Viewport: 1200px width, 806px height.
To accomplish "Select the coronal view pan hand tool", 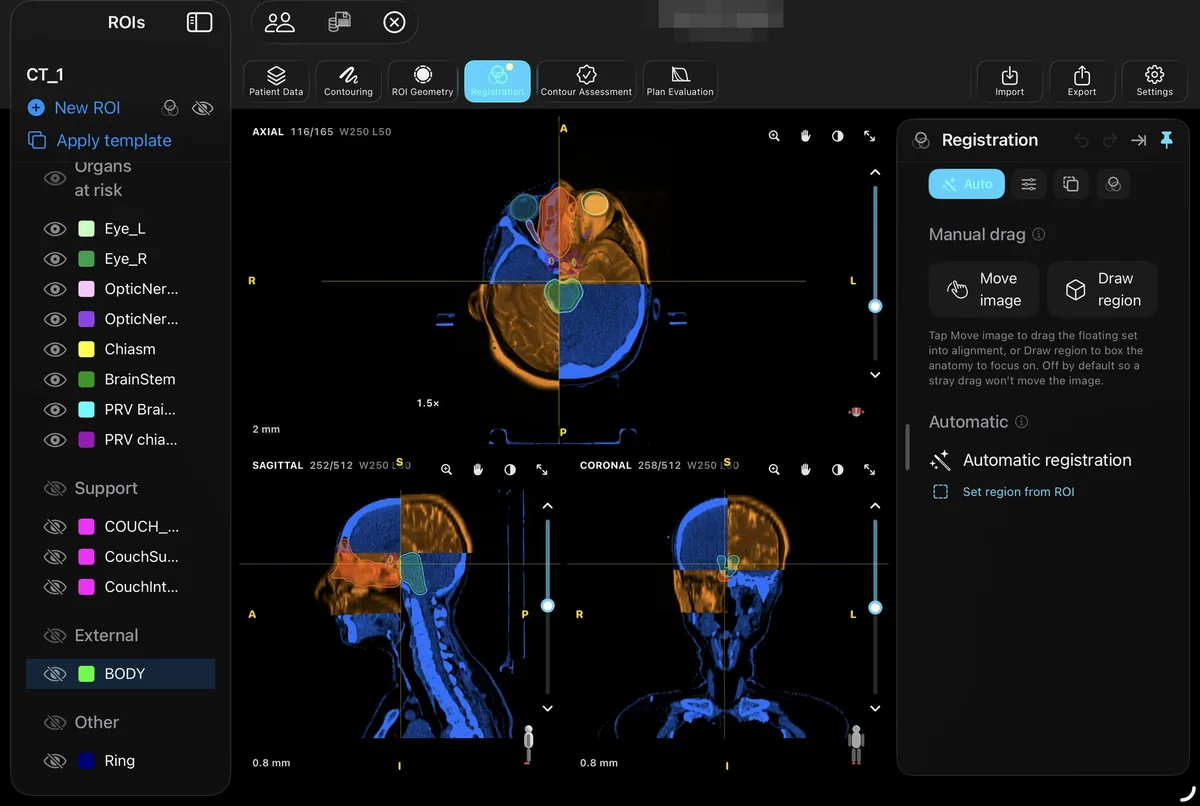I will point(806,469).
